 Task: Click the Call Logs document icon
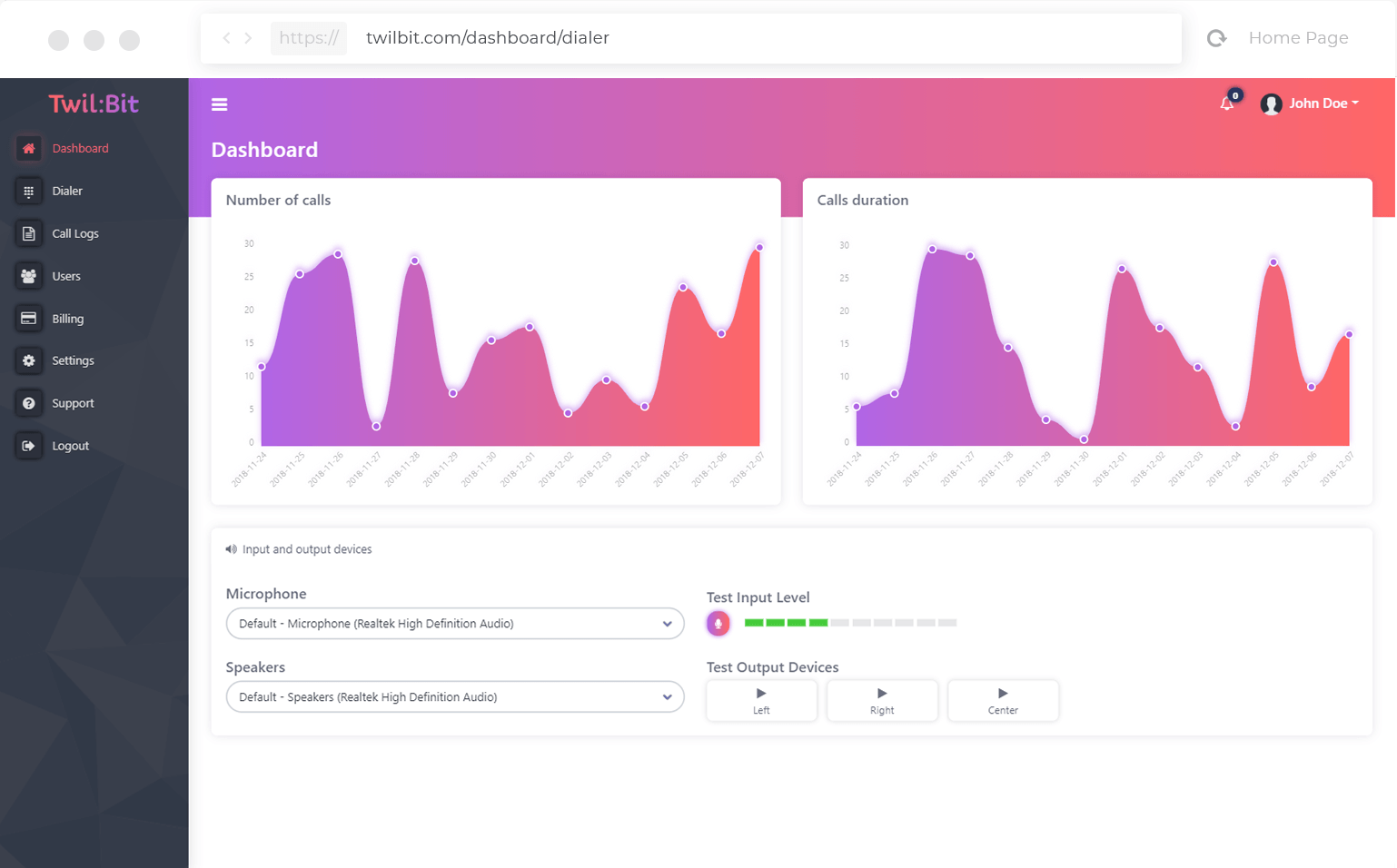pos(29,233)
